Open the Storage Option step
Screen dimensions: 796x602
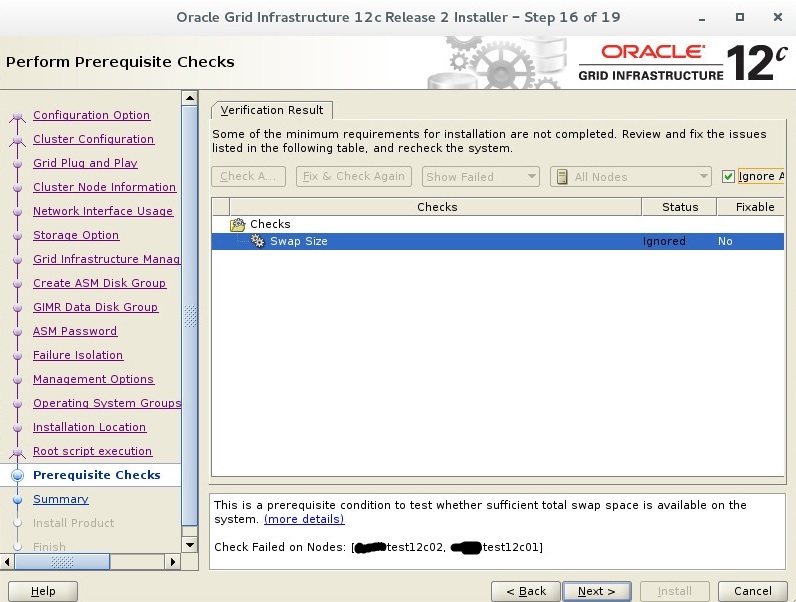[76, 235]
